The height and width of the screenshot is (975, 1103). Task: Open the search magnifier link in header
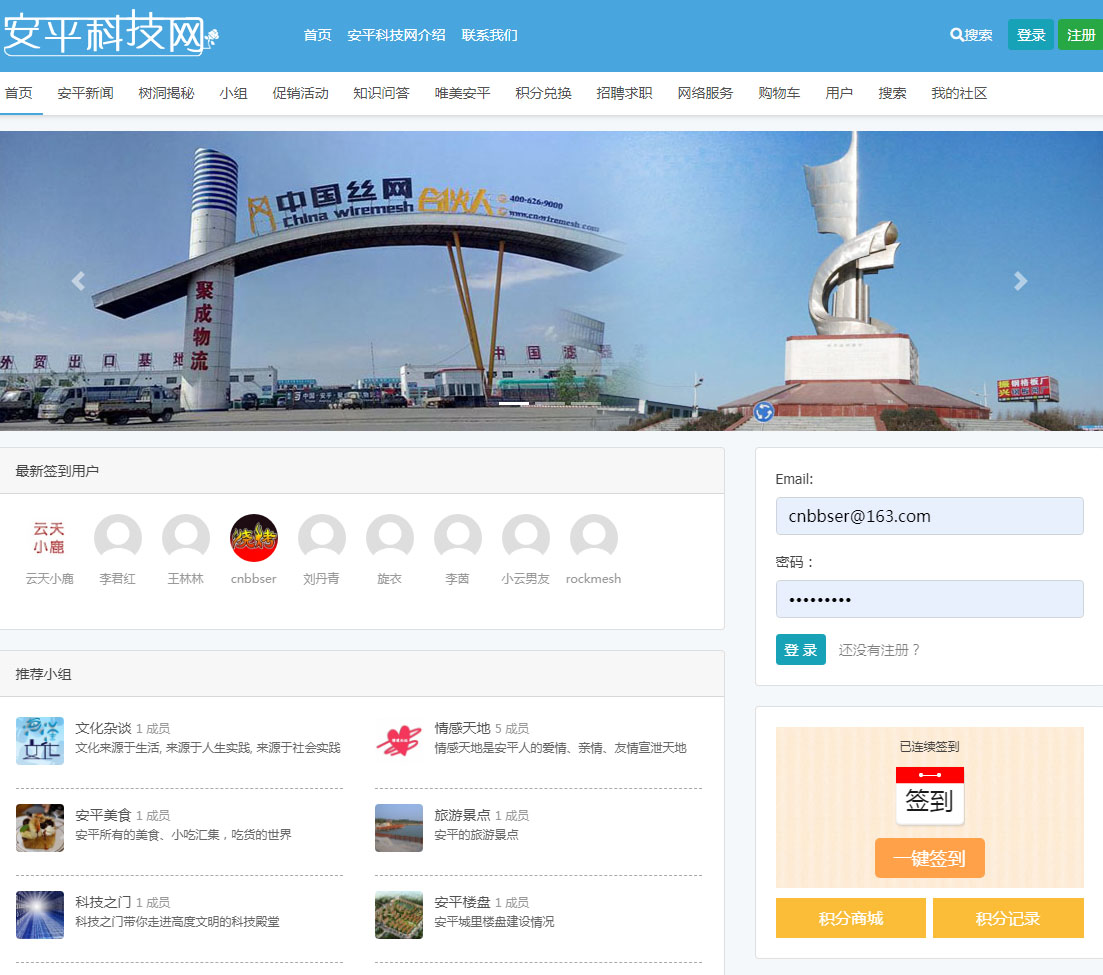click(x=971, y=34)
